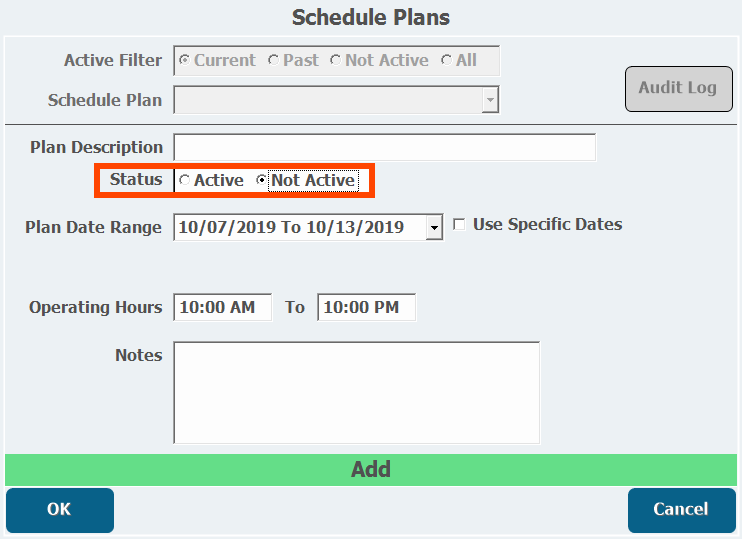Dismiss the dialog with Cancel
This screenshot has width=742, height=539.
pos(680,510)
